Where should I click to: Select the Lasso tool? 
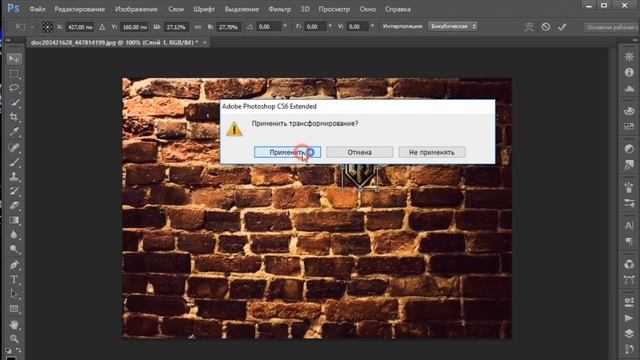pos(14,88)
